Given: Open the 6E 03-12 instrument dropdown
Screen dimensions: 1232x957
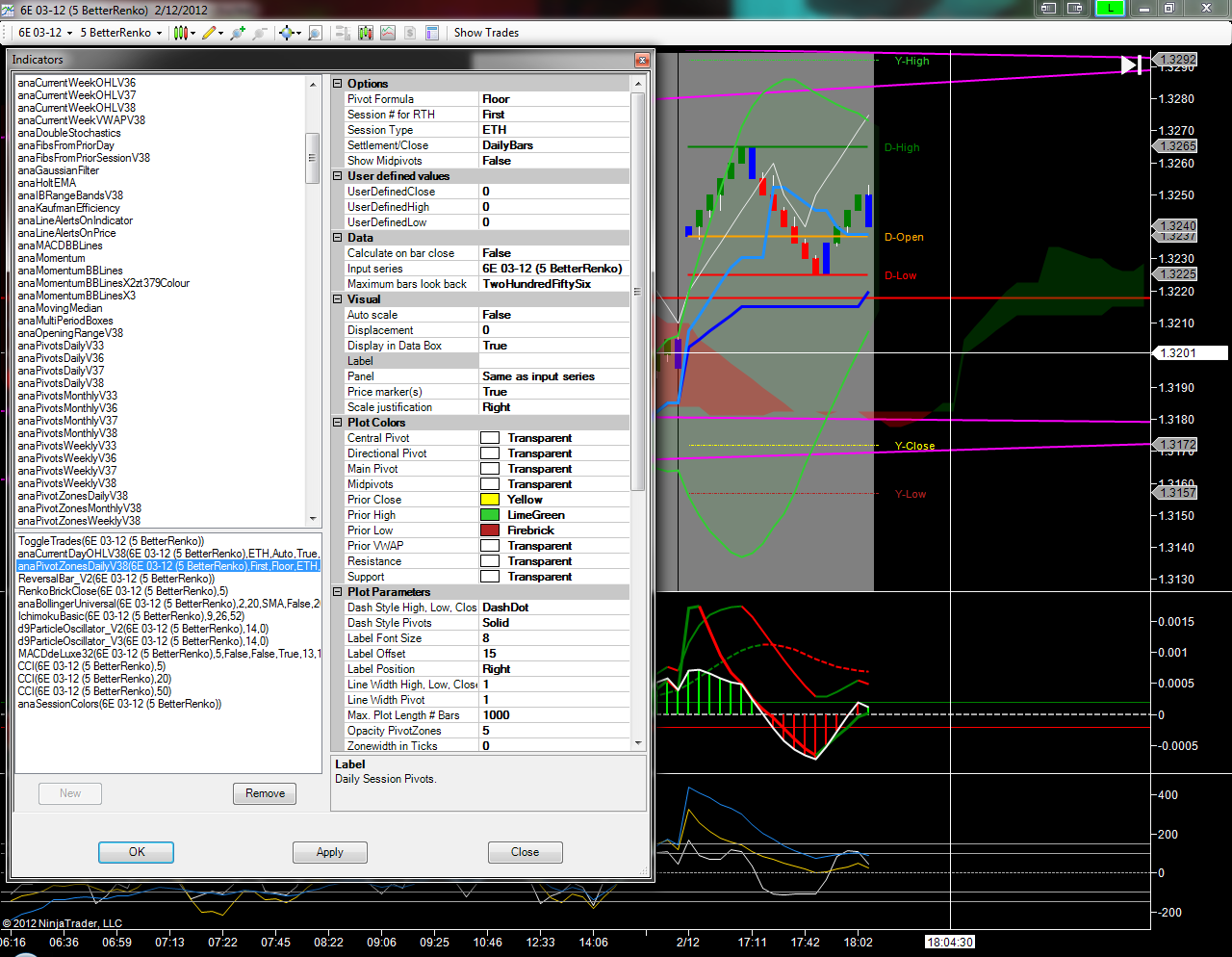Looking at the screenshot, I should pyautogui.click(x=45, y=33).
